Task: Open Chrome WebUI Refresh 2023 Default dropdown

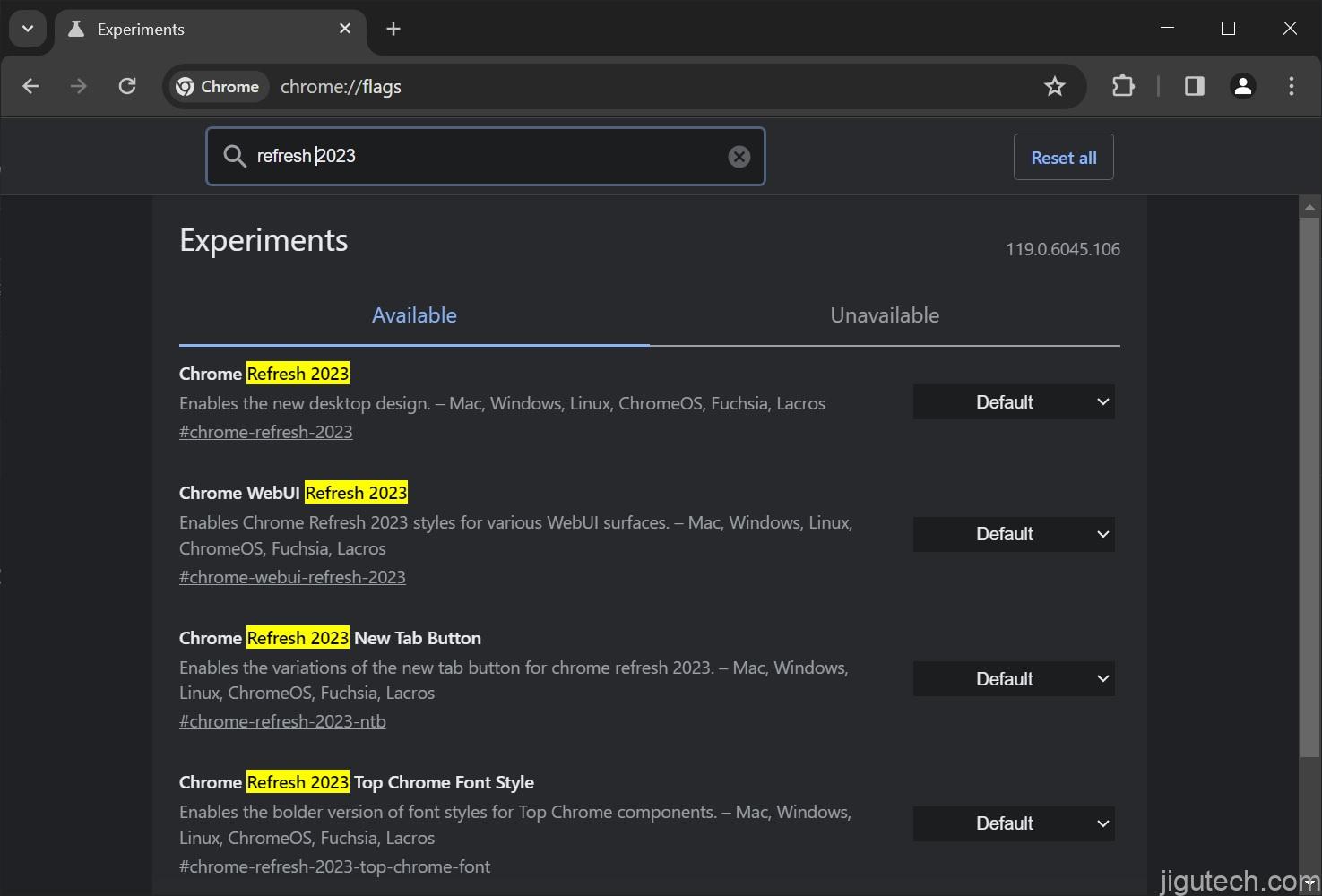Action: tap(1014, 534)
